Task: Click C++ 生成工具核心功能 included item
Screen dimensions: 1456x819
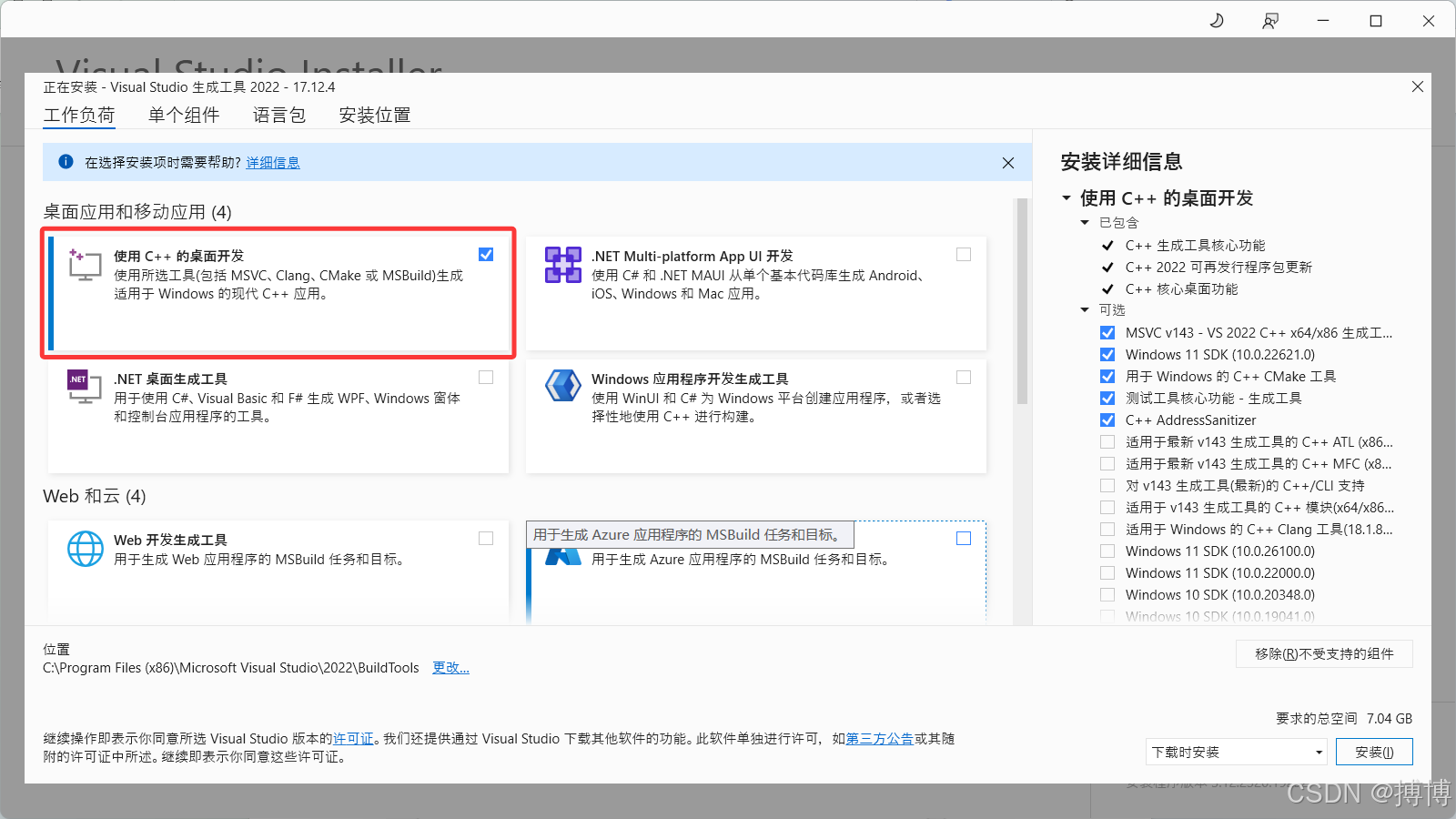Action: 1195,246
